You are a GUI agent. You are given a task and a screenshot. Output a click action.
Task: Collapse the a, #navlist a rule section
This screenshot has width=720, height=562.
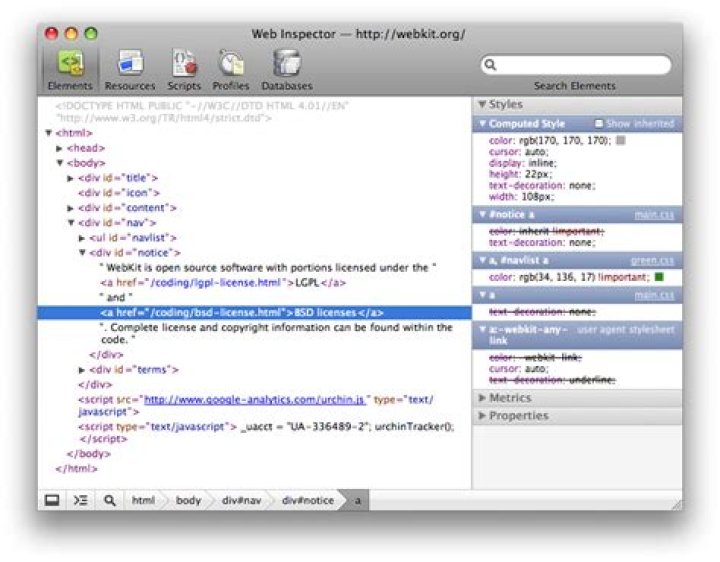click(x=483, y=260)
